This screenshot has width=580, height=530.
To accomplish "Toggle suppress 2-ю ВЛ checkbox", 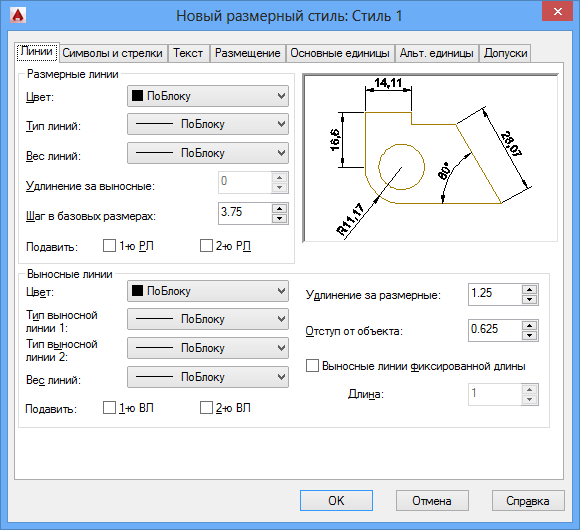I will pyautogui.click(x=206, y=408).
